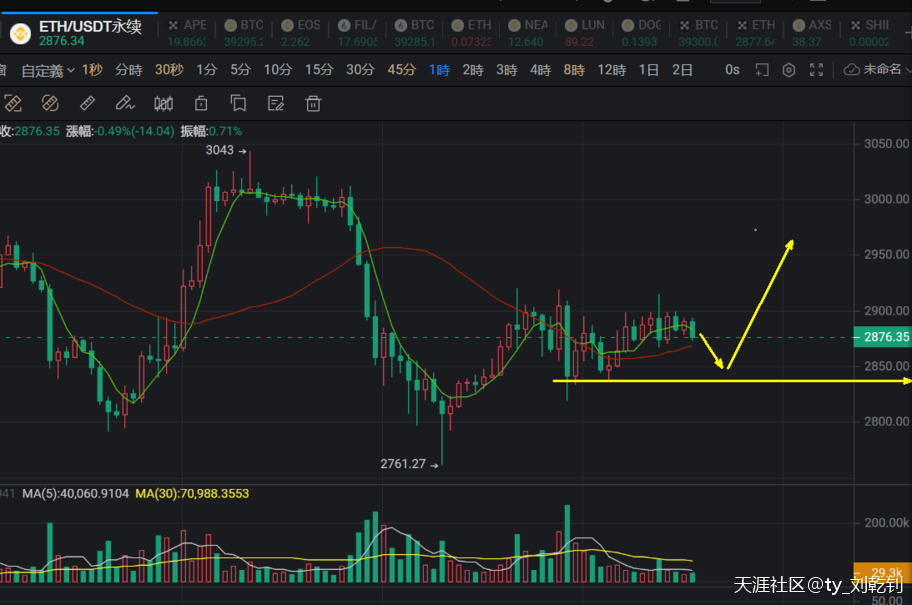Image resolution: width=912 pixels, height=605 pixels.
Task: Select the 1日 daily timeframe
Action: click(648, 70)
